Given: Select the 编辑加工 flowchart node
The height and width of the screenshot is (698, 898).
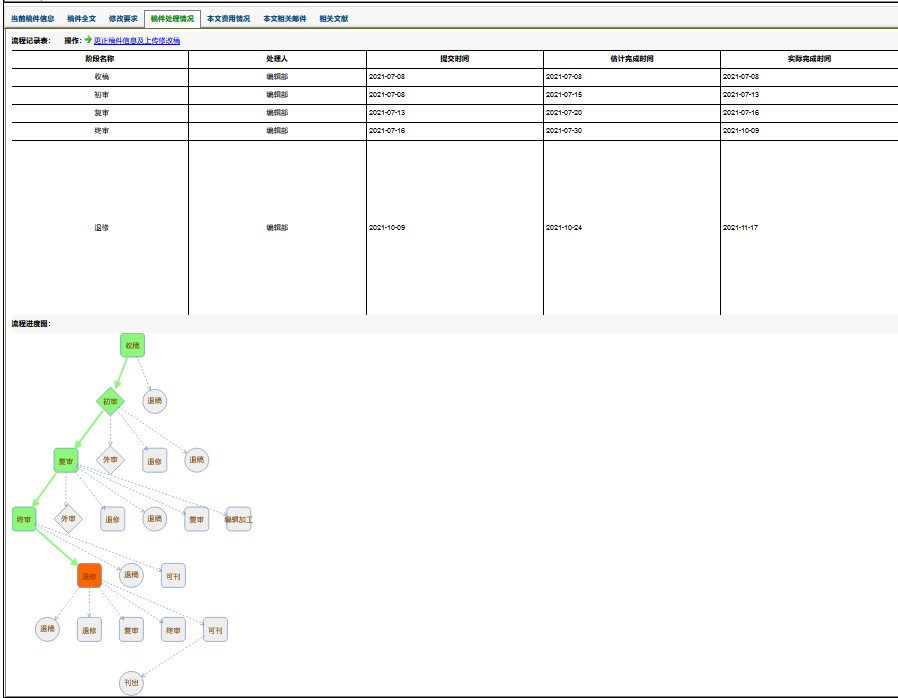Looking at the screenshot, I should point(238,519).
